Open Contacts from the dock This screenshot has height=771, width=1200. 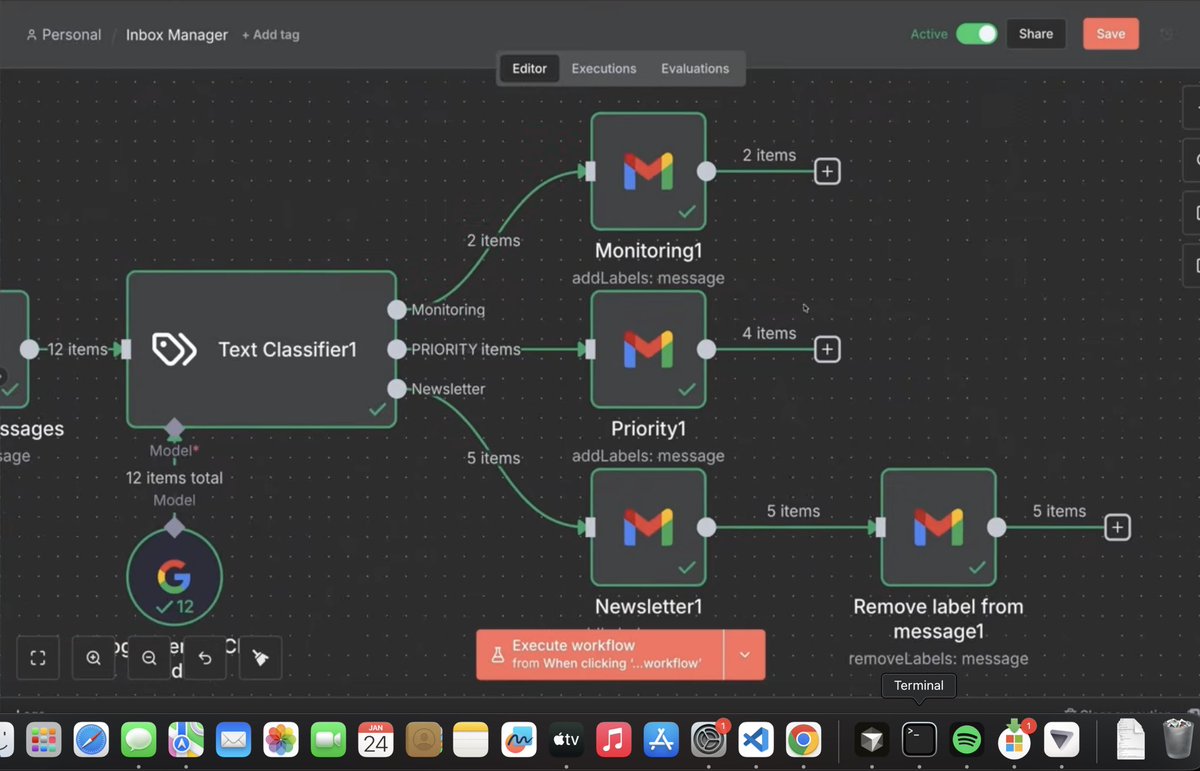tap(424, 740)
